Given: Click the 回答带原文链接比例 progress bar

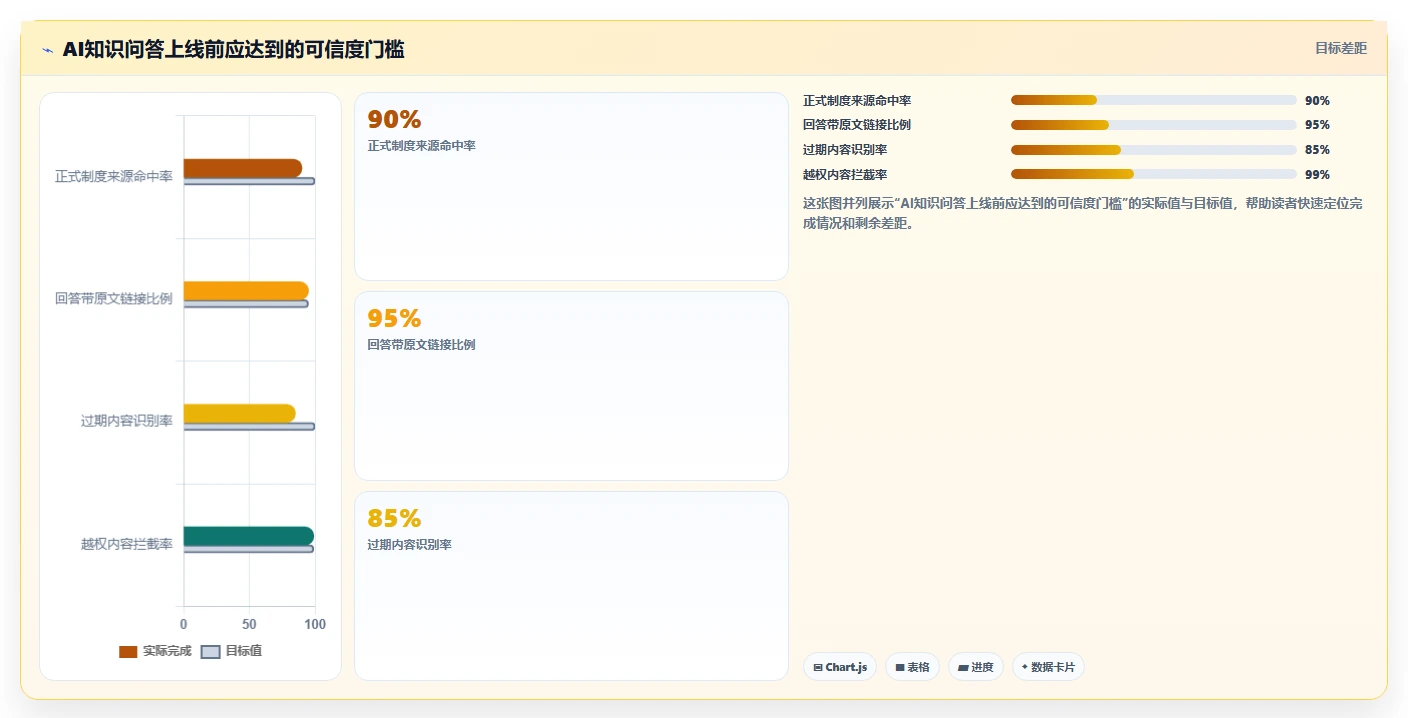Looking at the screenshot, I should pos(1154,125).
